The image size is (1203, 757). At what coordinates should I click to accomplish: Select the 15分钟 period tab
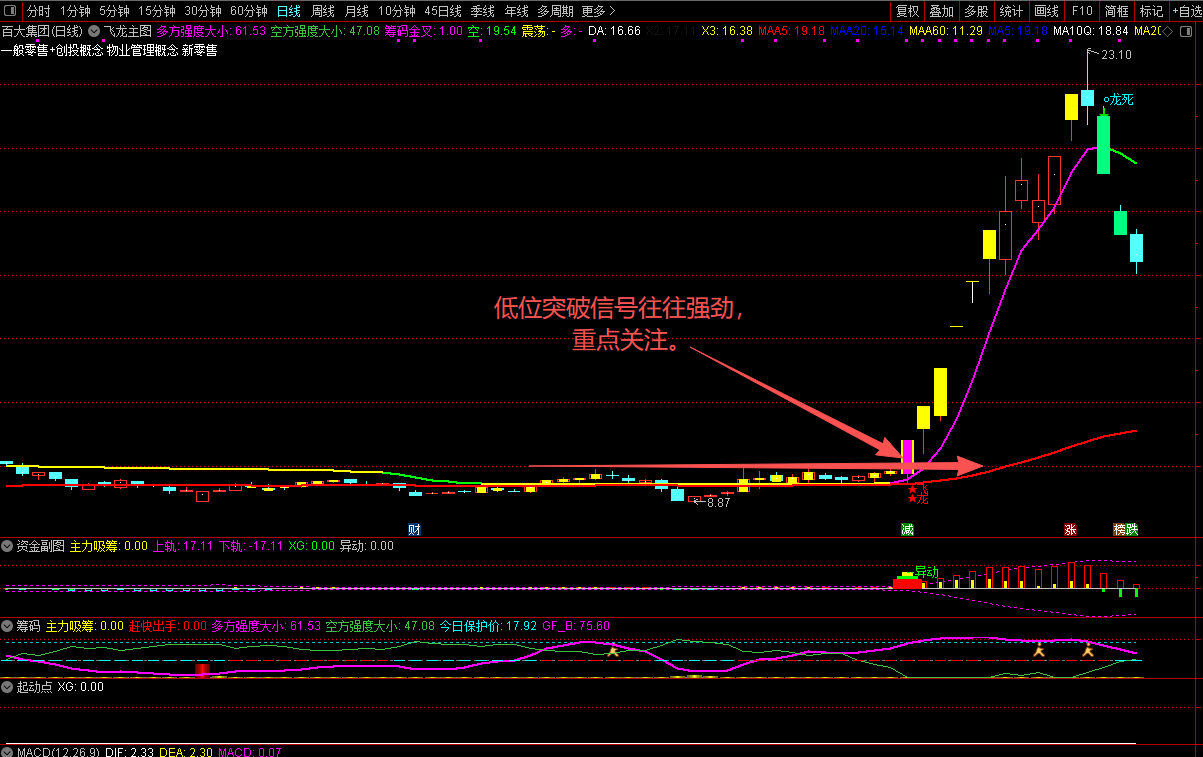(x=156, y=11)
